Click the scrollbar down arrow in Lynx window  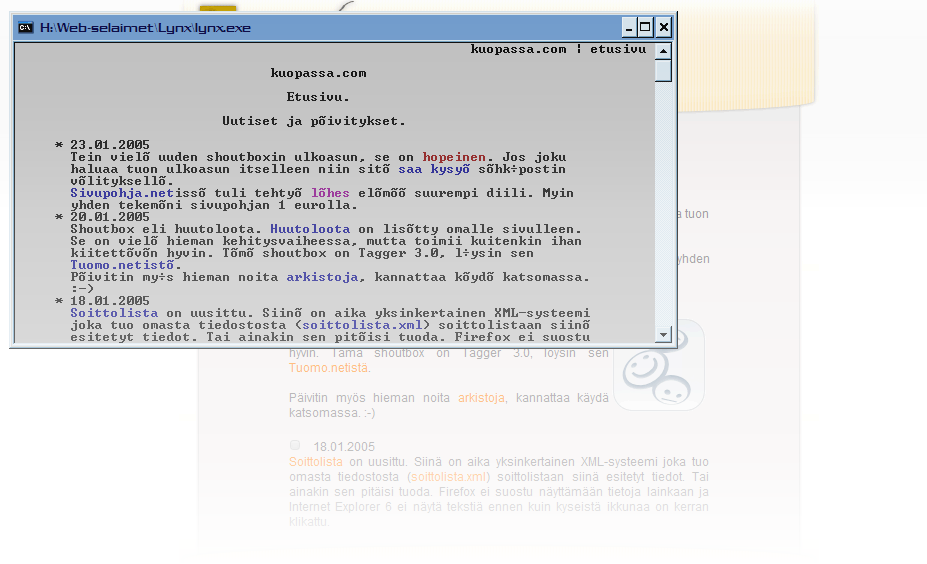pyautogui.click(x=663, y=335)
